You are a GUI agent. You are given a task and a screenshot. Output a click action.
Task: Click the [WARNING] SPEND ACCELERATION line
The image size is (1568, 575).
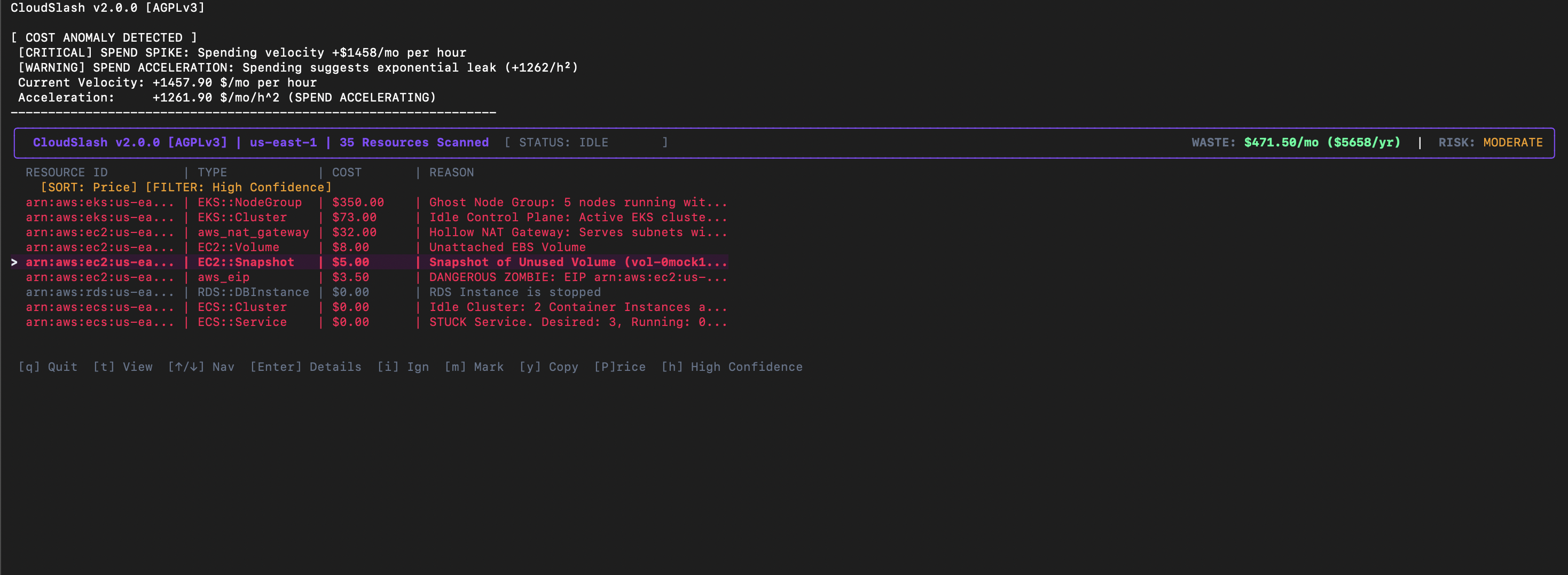tap(298, 68)
